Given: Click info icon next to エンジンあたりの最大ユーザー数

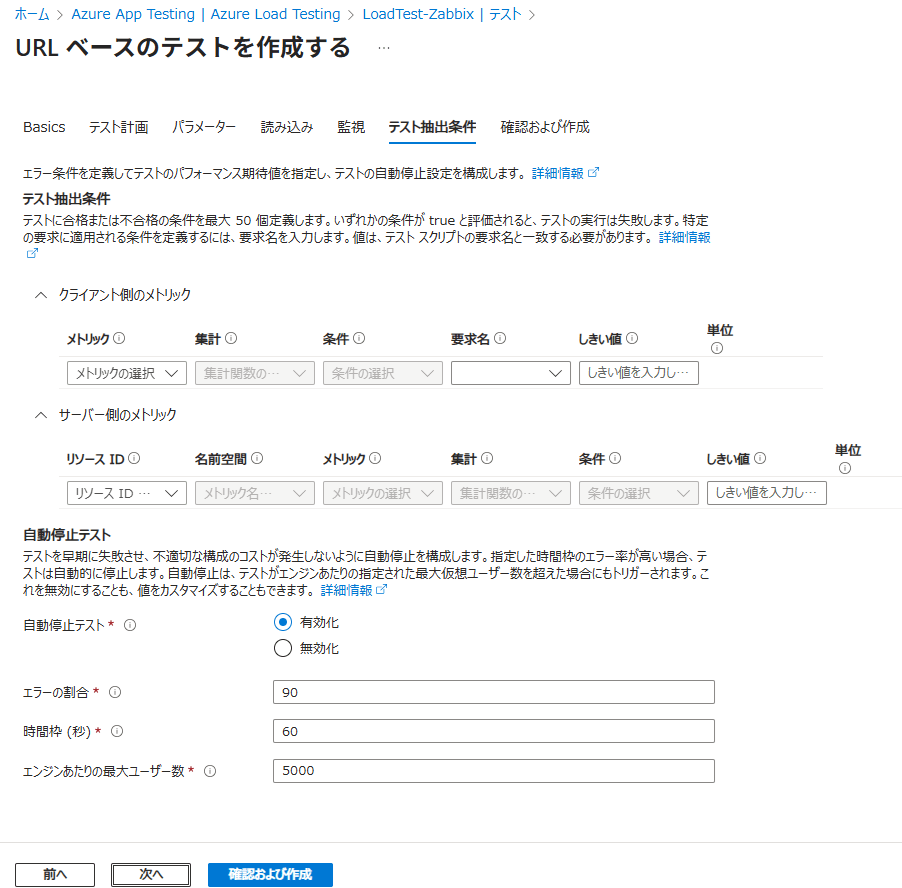Looking at the screenshot, I should (210, 771).
